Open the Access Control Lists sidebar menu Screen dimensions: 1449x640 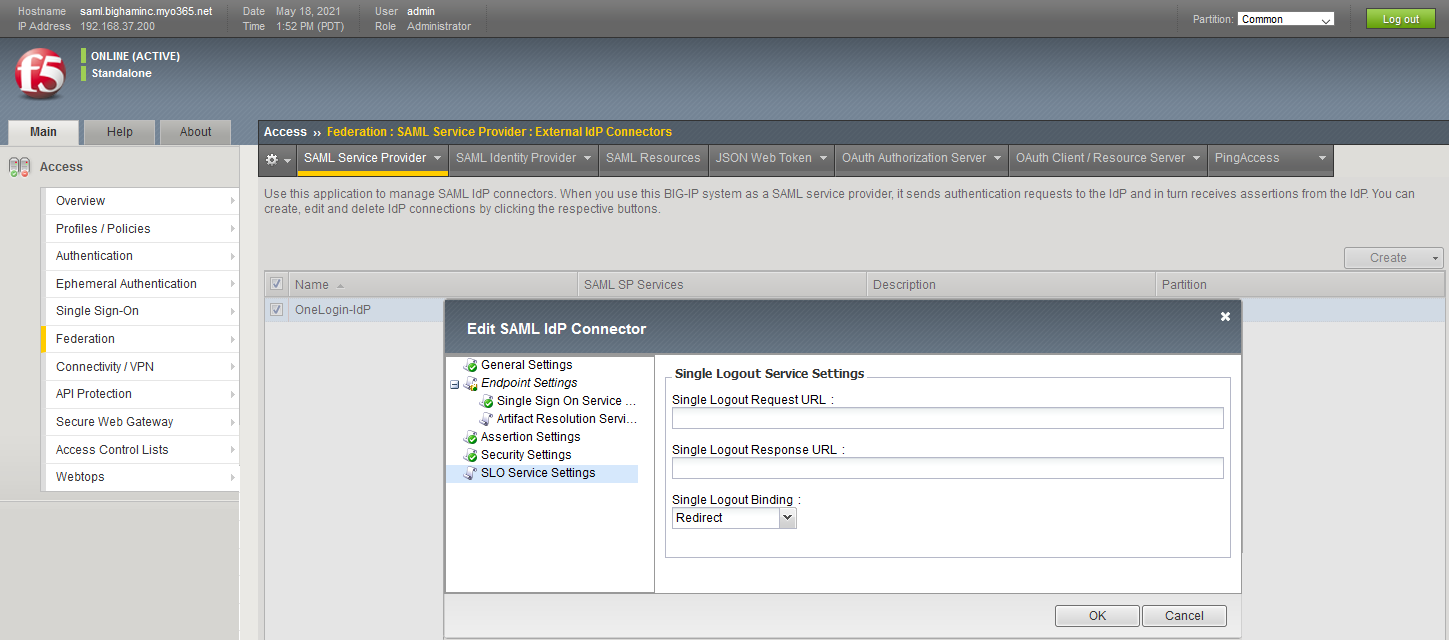tap(141, 450)
